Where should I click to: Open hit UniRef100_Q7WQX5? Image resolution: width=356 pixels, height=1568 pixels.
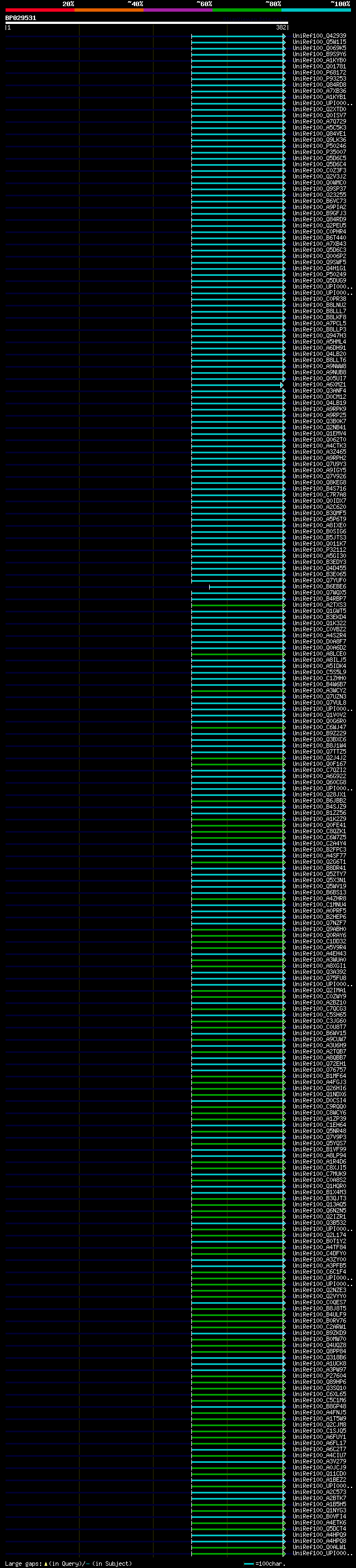tap(319, 593)
